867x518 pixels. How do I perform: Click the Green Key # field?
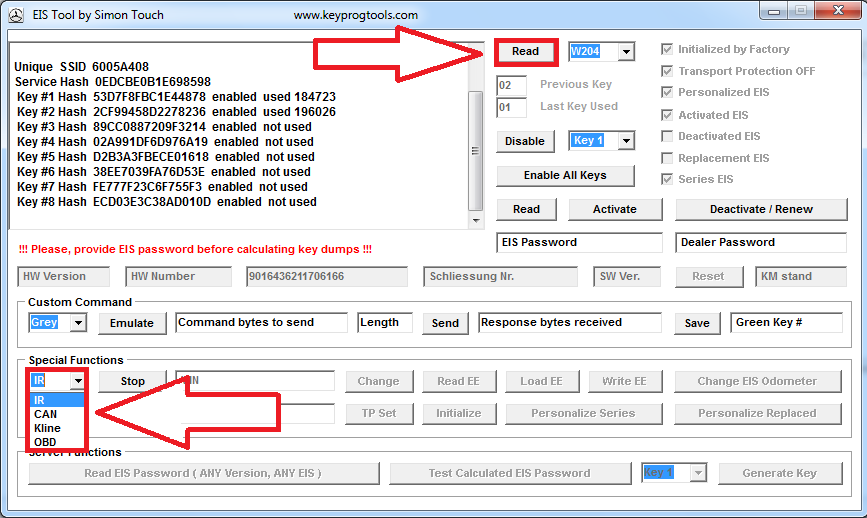[787, 323]
